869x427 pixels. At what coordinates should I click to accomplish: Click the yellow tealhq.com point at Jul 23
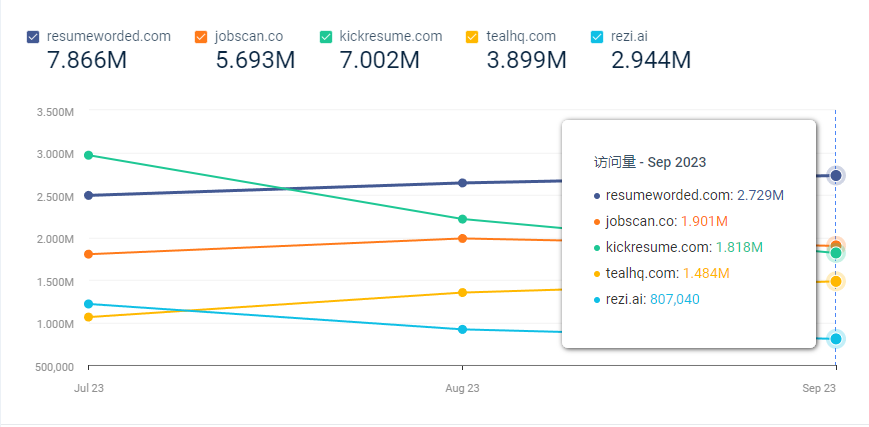click(x=89, y=317)
